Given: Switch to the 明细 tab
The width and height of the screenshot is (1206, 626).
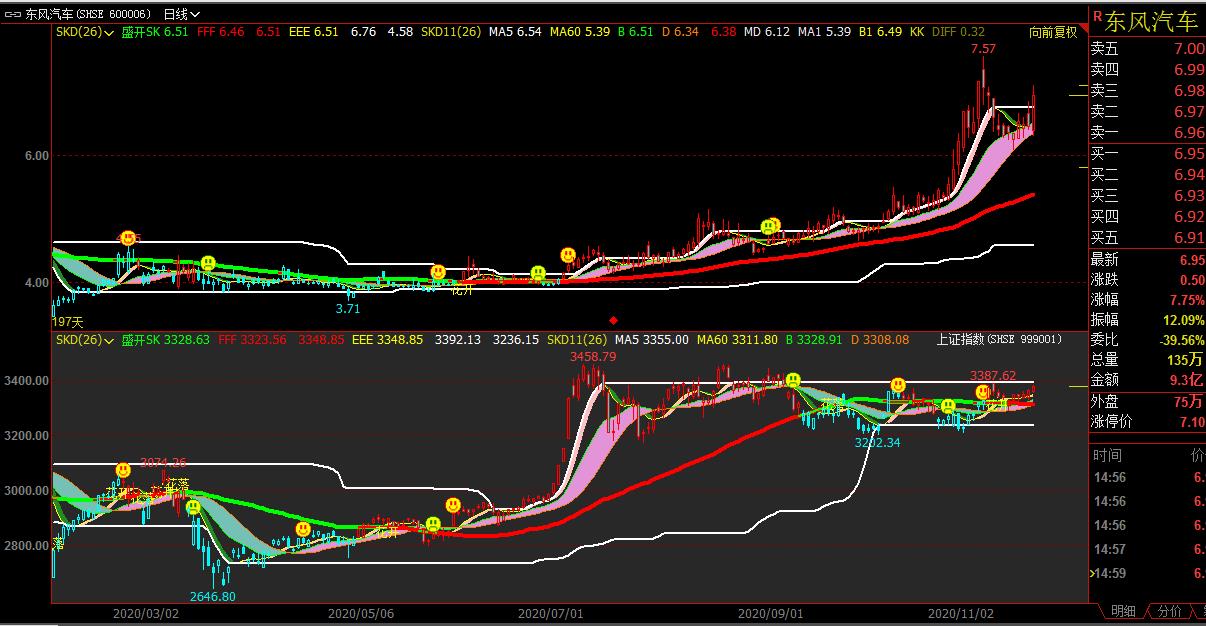Looking at the screenshot, I should 1124,611.
